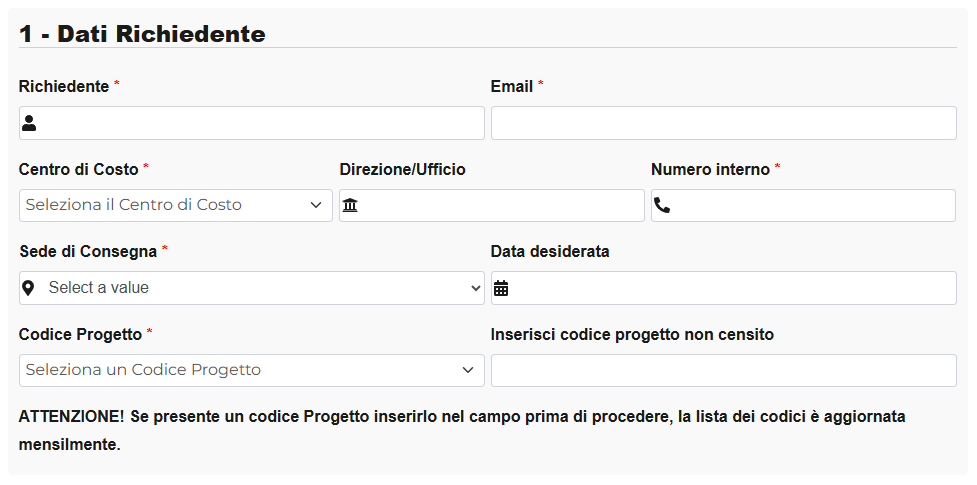The width and height of the screenshot is (977, 485).
Task: Click the bank building icon in Direzione/Ufficio
Action: (x=350, y=205)
